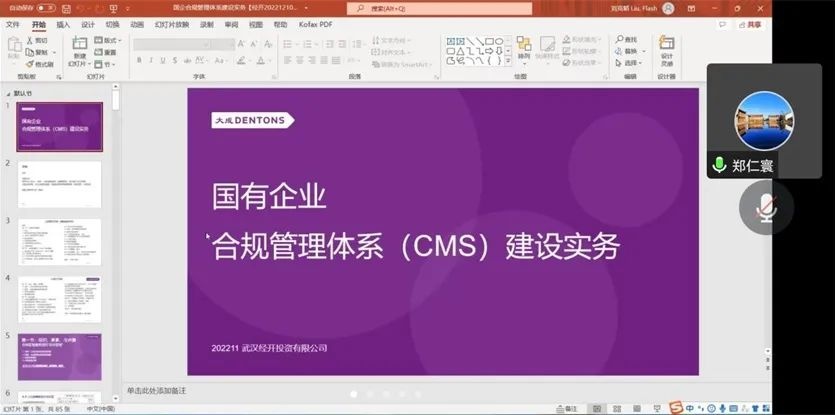The image size is (835, 415).
Task: Open the Copy dropdown arrow
Action: (54, 53)
